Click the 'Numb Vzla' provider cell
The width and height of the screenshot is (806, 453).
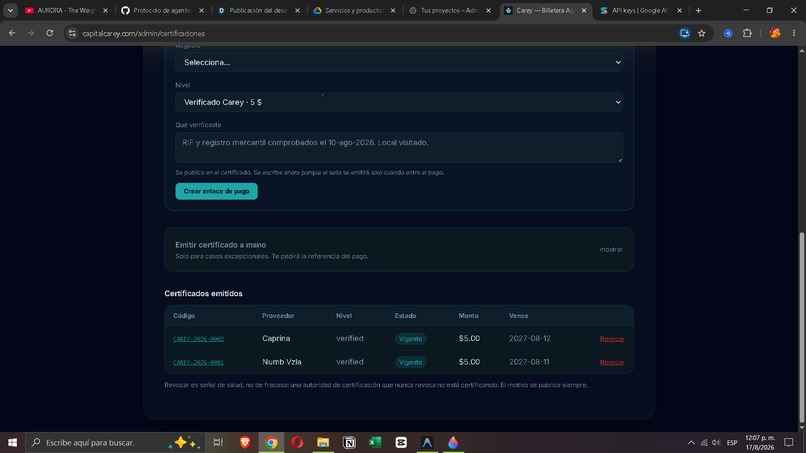click(282, 362)
